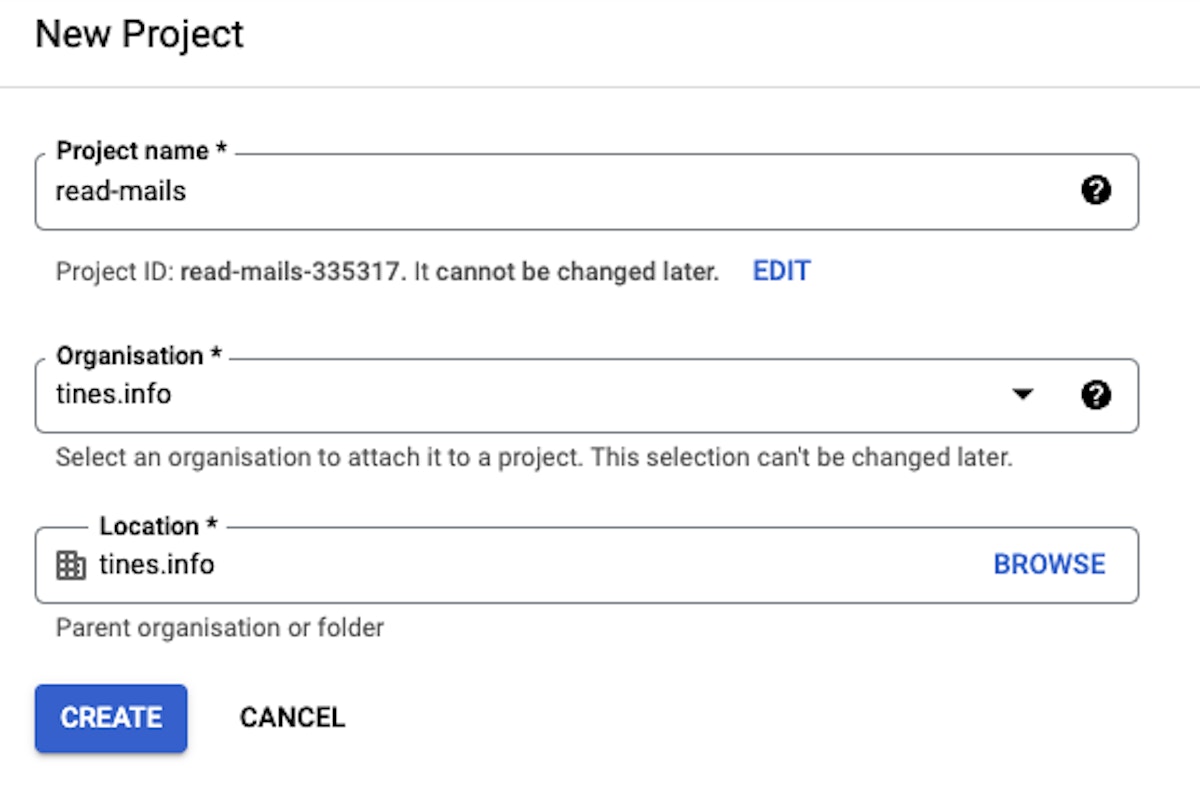The image size is (1200, 807).
Task: Click the help icon in Organisation field
Action: click(1096, 396)
